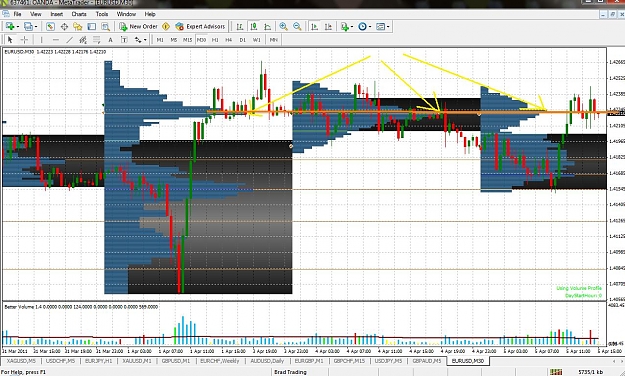Open the Strategy Tester magnifier icon
The height and width of the screenshot is (376, 625).
105,26
